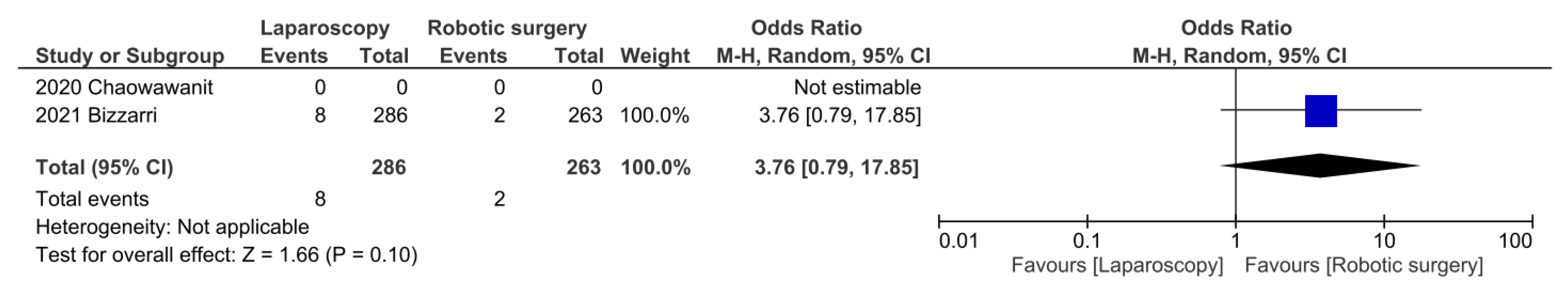Click the 'Robotic surgery' group header

pyautogui.click(x=507, y=28)
